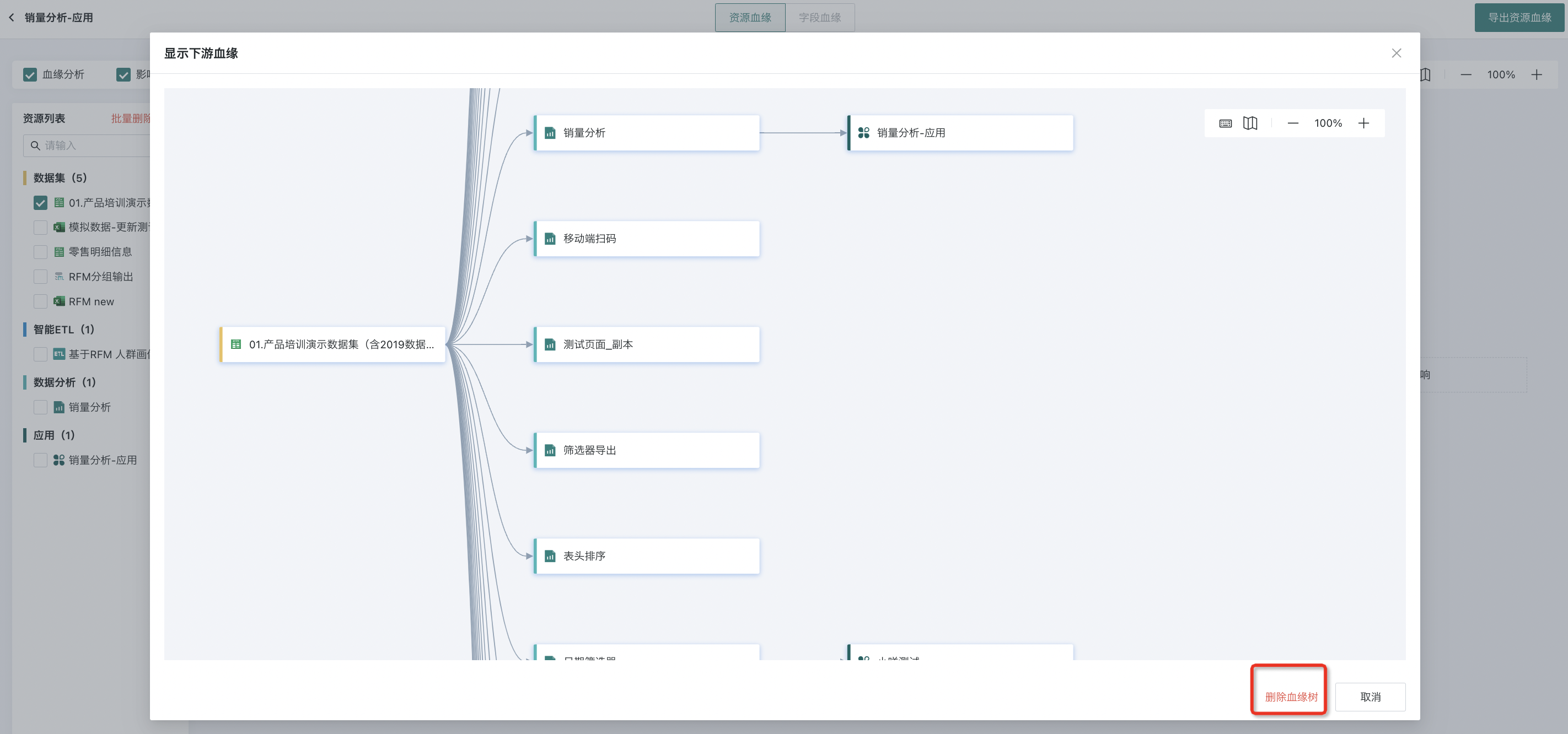Select 移动端扫码 node
1568x734 pixels.
point(646,239)
